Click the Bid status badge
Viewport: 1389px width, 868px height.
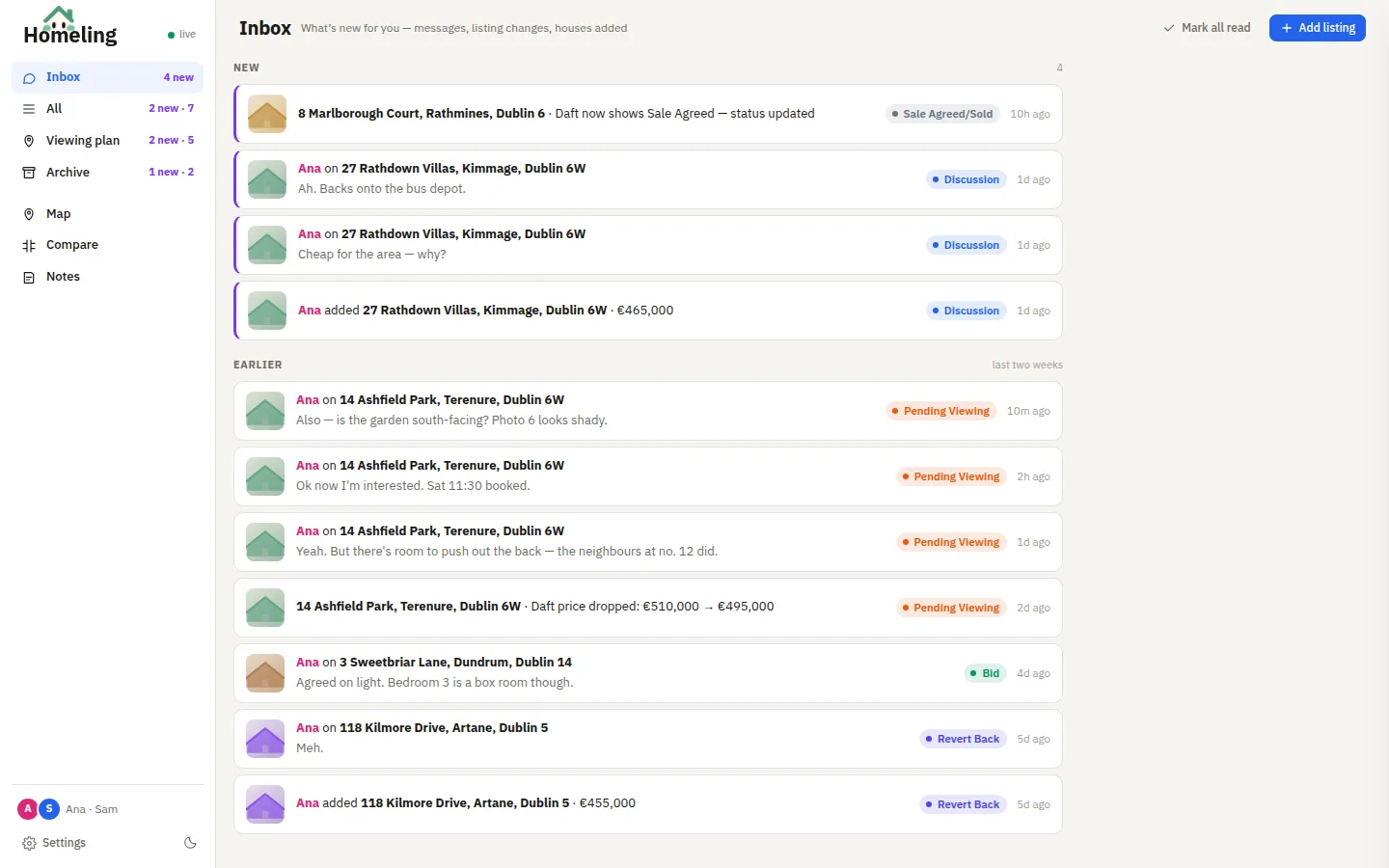click(x=985, y=673)
